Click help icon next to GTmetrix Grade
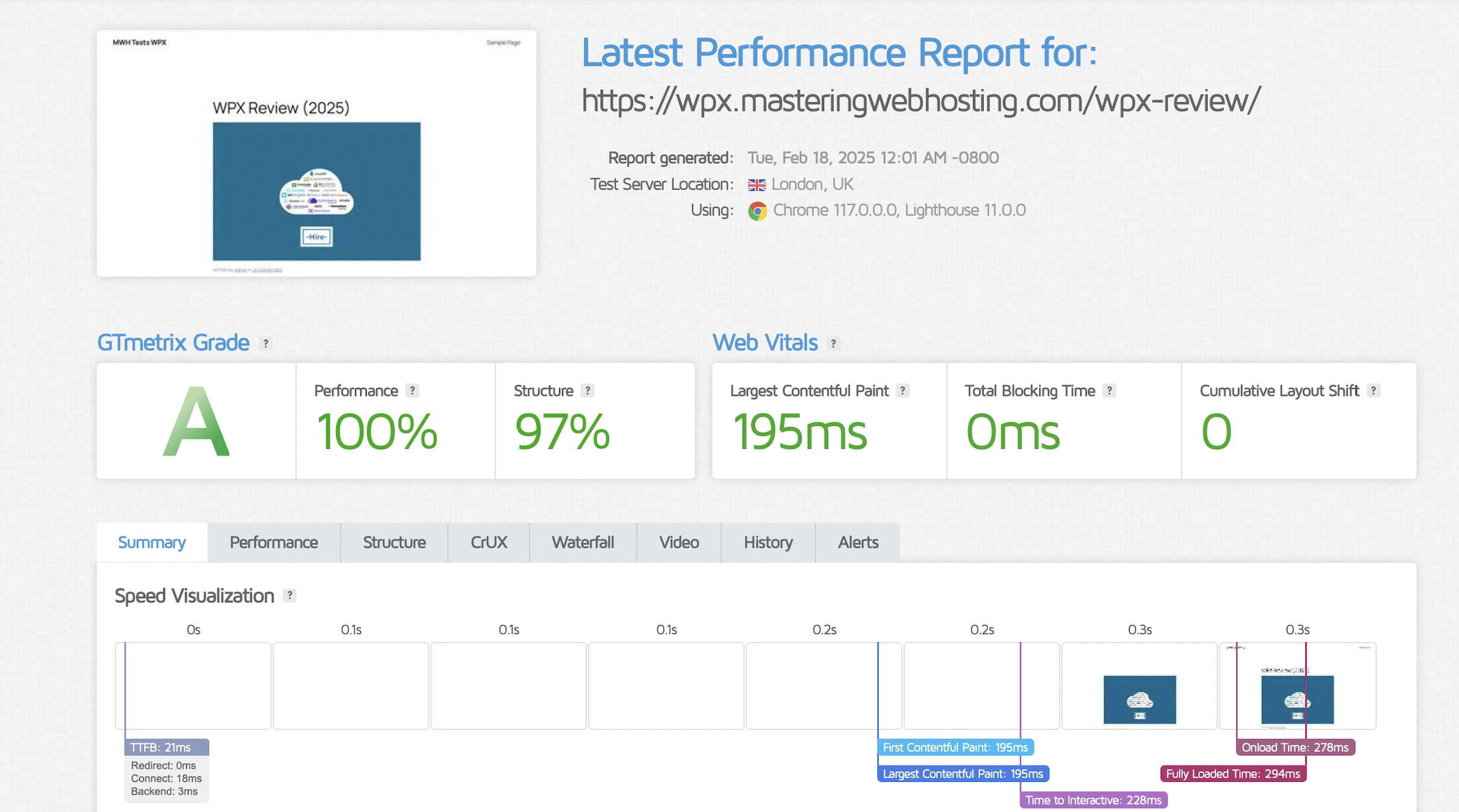1459x812 pixels. pyautogui.click(x=265, y=343)
